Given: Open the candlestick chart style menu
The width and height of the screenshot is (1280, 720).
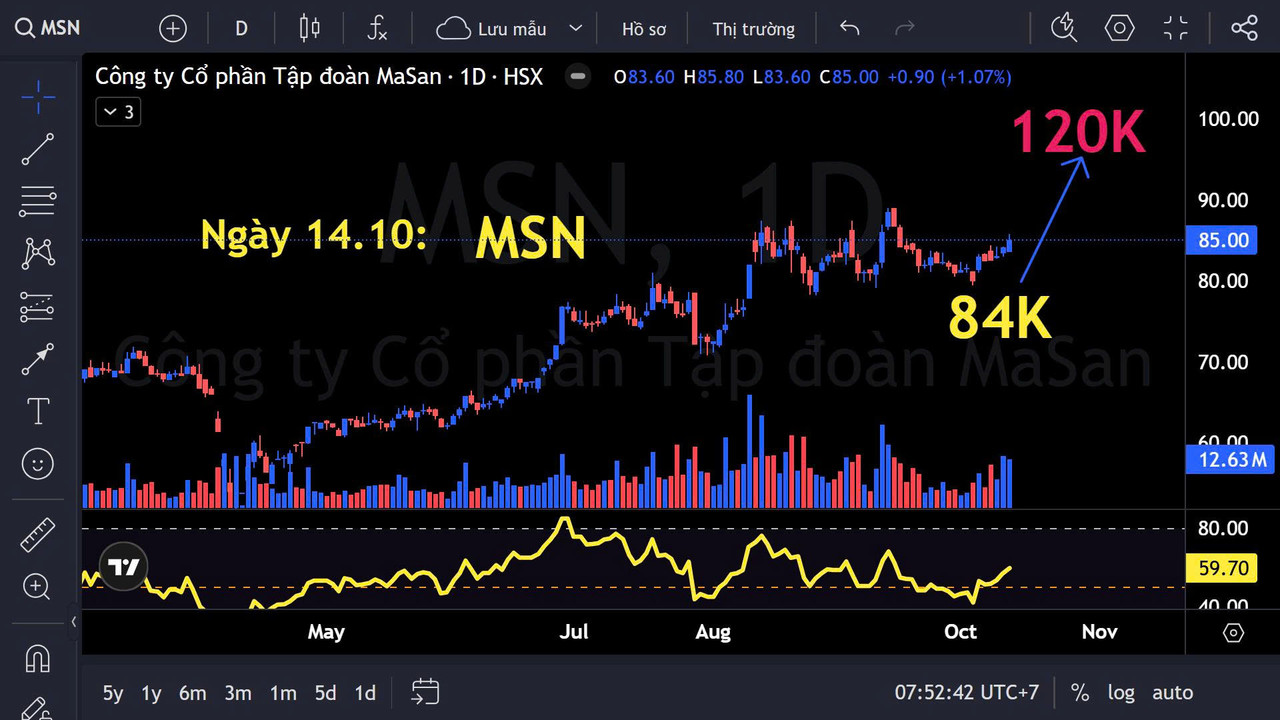Looking at the screenshot, I should [310, 28].
